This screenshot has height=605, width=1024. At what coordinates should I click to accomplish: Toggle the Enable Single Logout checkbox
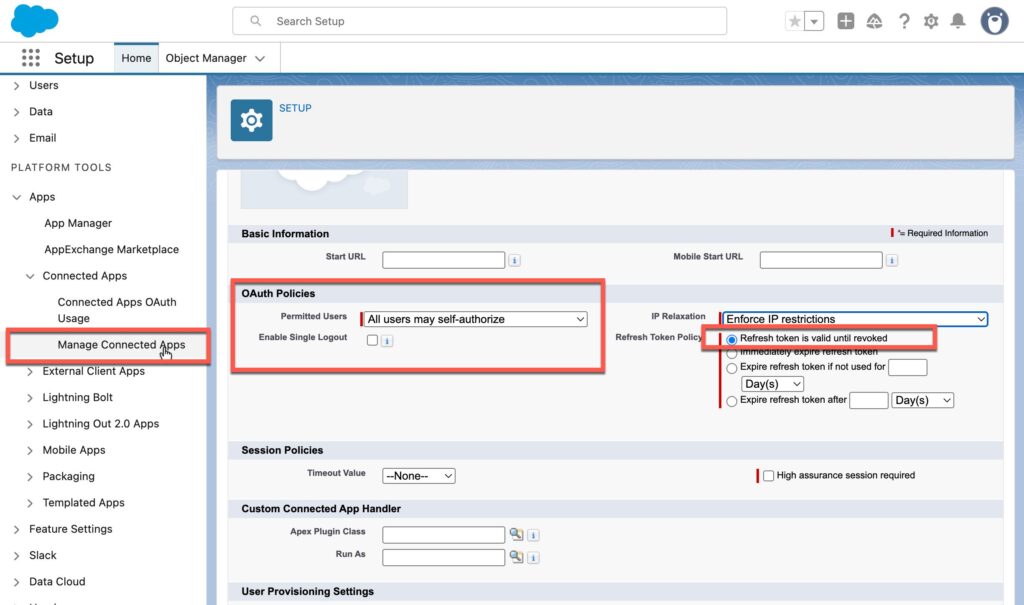(372, 340)
